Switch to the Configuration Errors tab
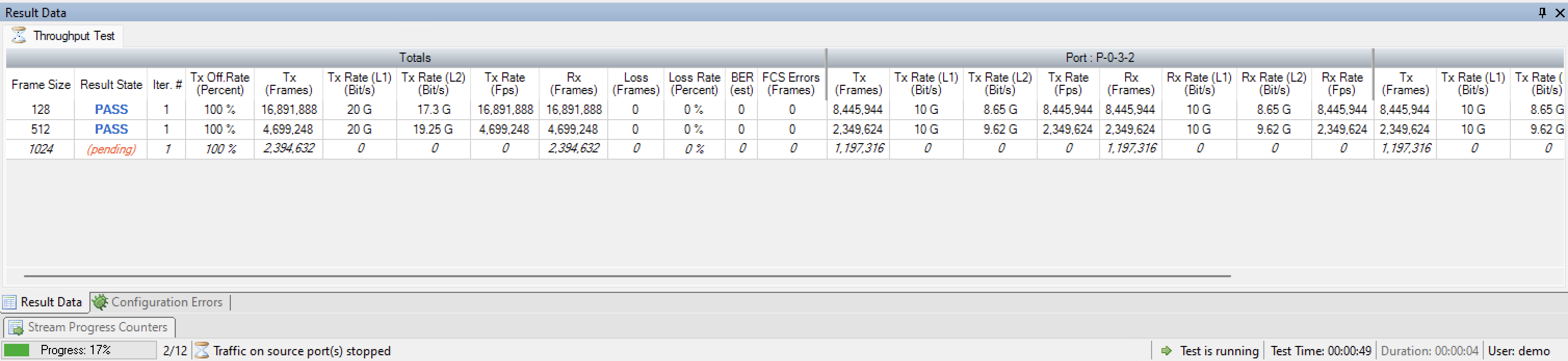 (x=166, y=302)
